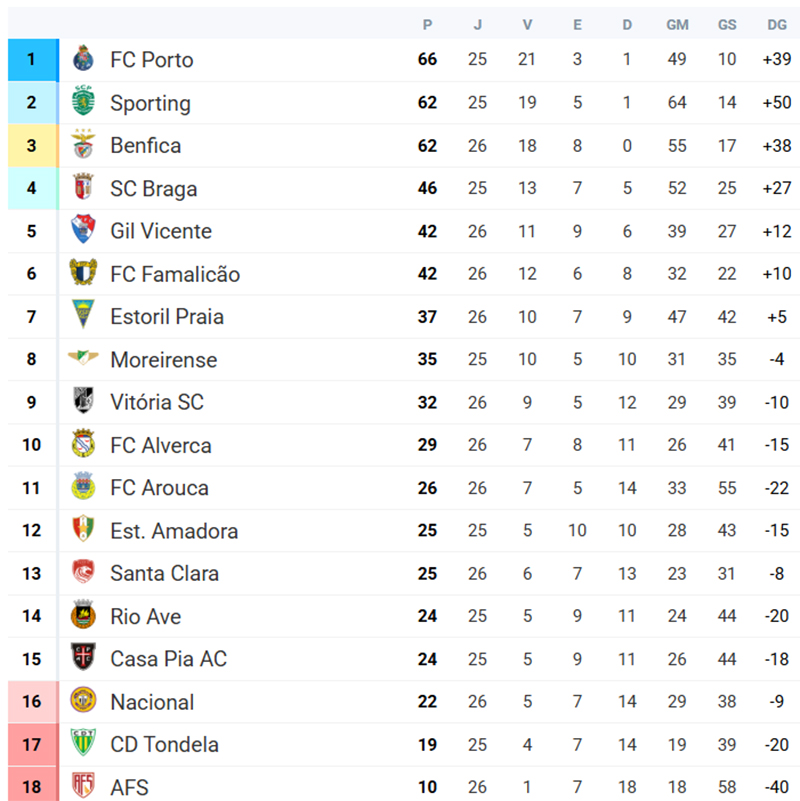Select the Benfica eagle crest
The height and width of the screenshot is (801, 800).
pyautogui.click(x=84, y=145)
